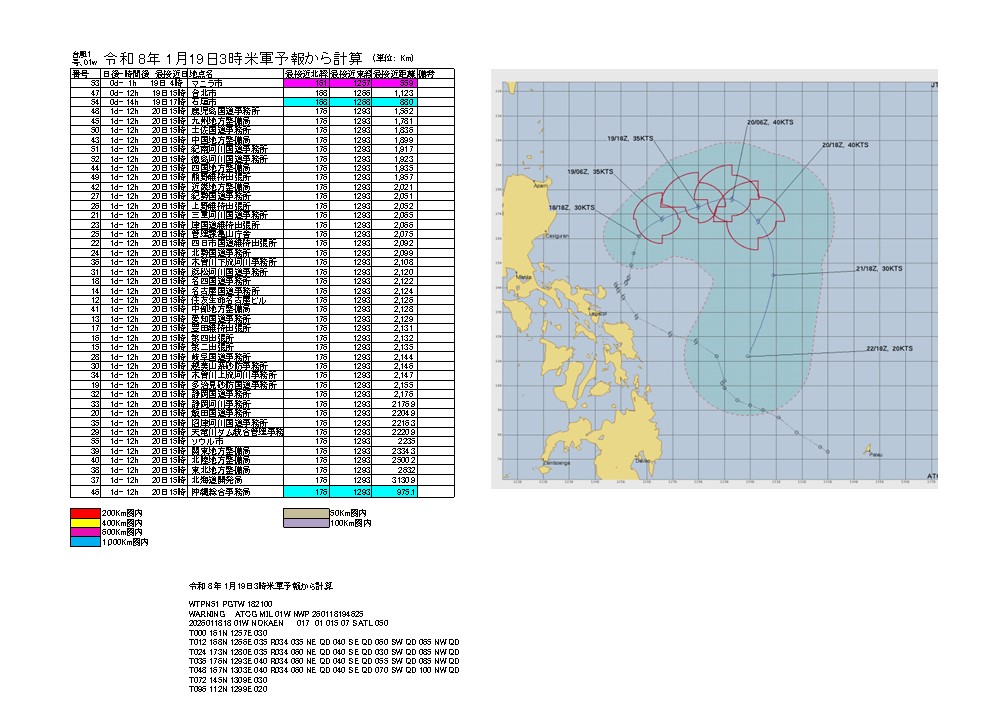
Task: Click the 19/06Z, 35KTS track label
Action: click(x=591, y=172)
